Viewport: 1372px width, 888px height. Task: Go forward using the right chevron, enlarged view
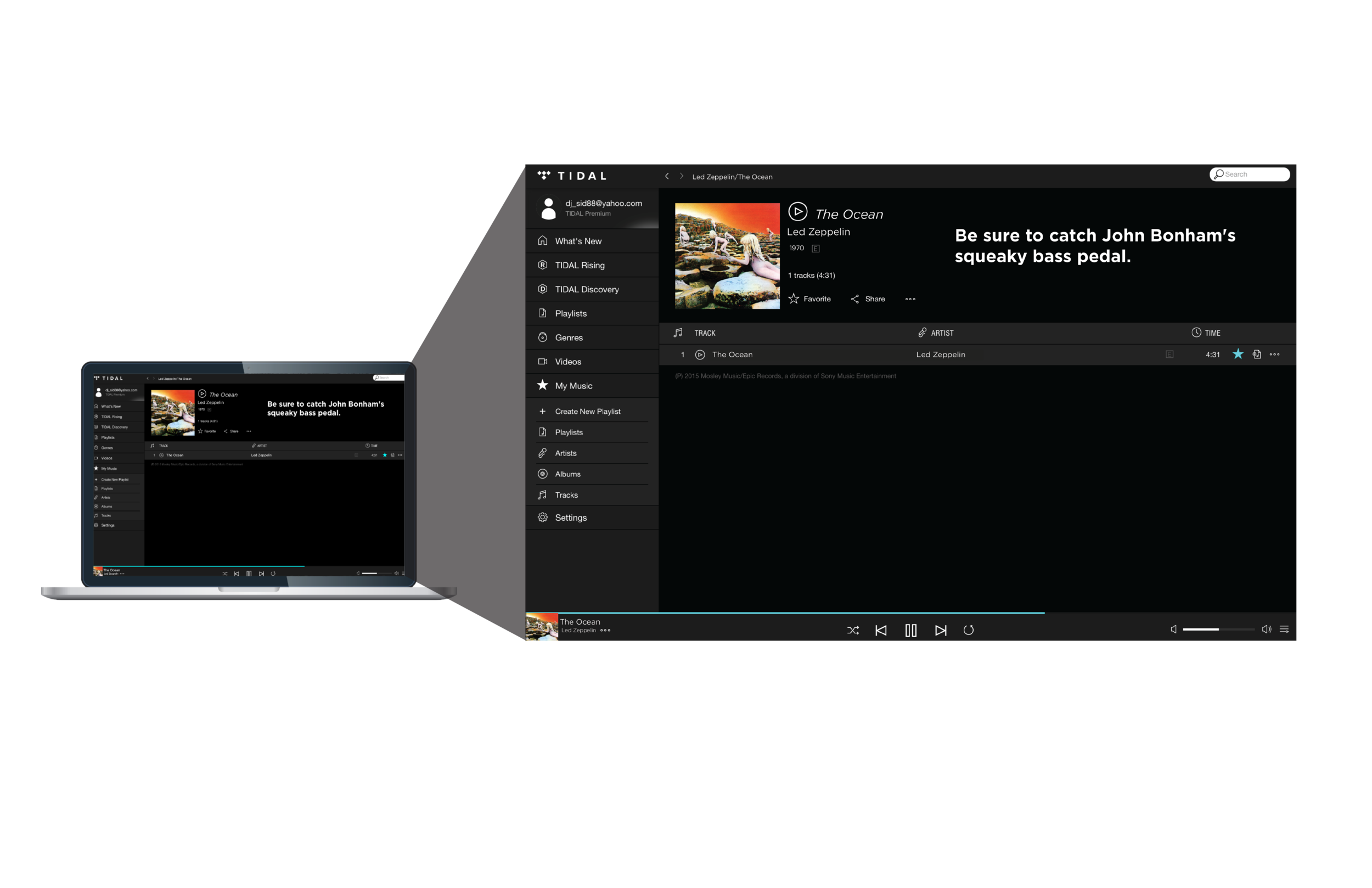[x=682, y=176]
